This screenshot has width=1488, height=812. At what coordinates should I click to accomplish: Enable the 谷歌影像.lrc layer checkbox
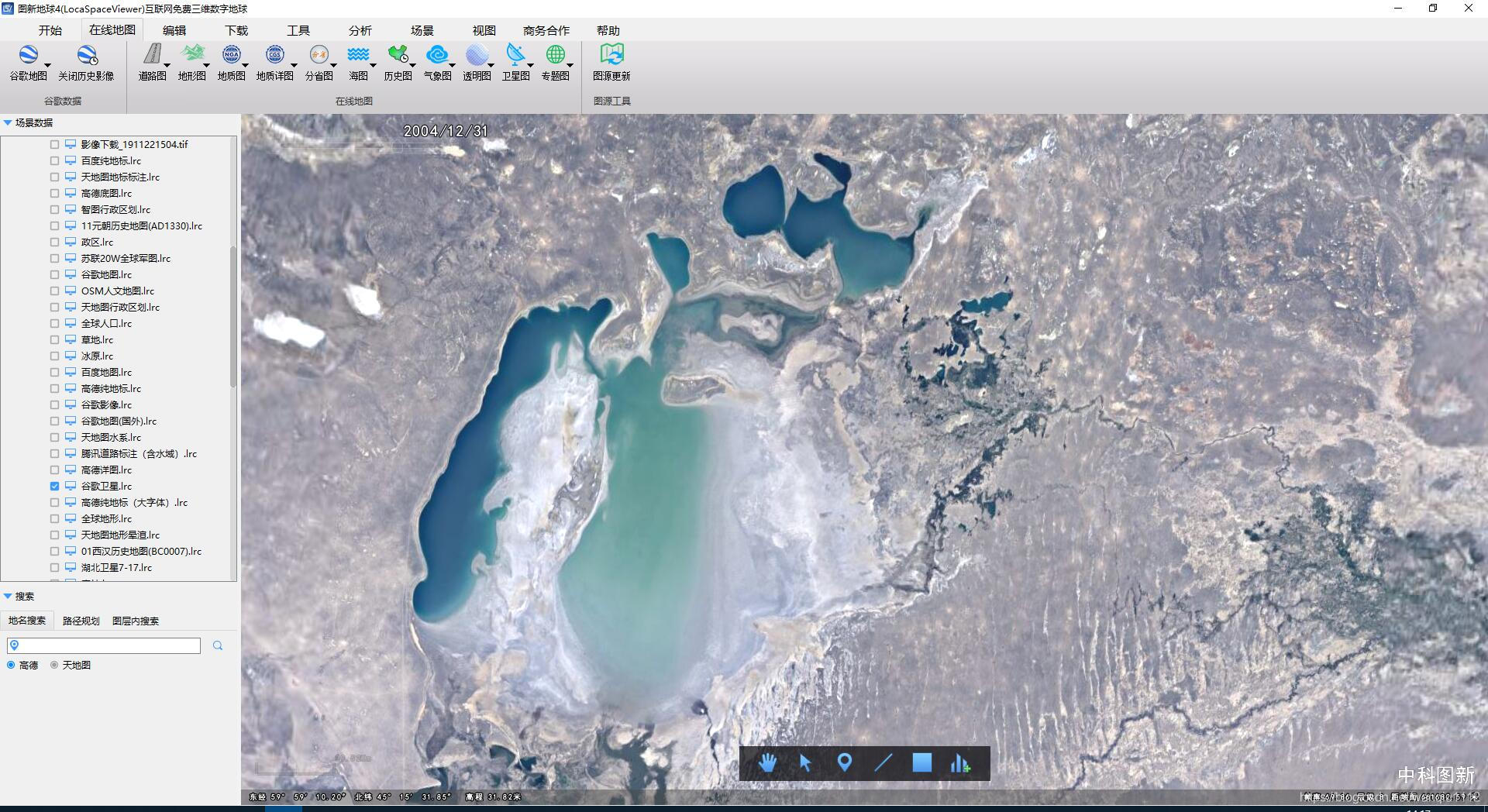coord(54,404)
